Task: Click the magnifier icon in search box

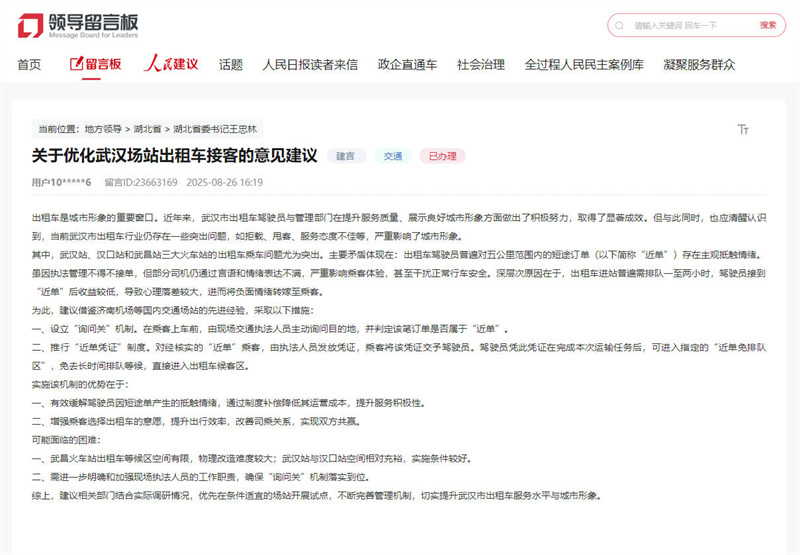Action: pyautogui.click(x=619, y=26)
